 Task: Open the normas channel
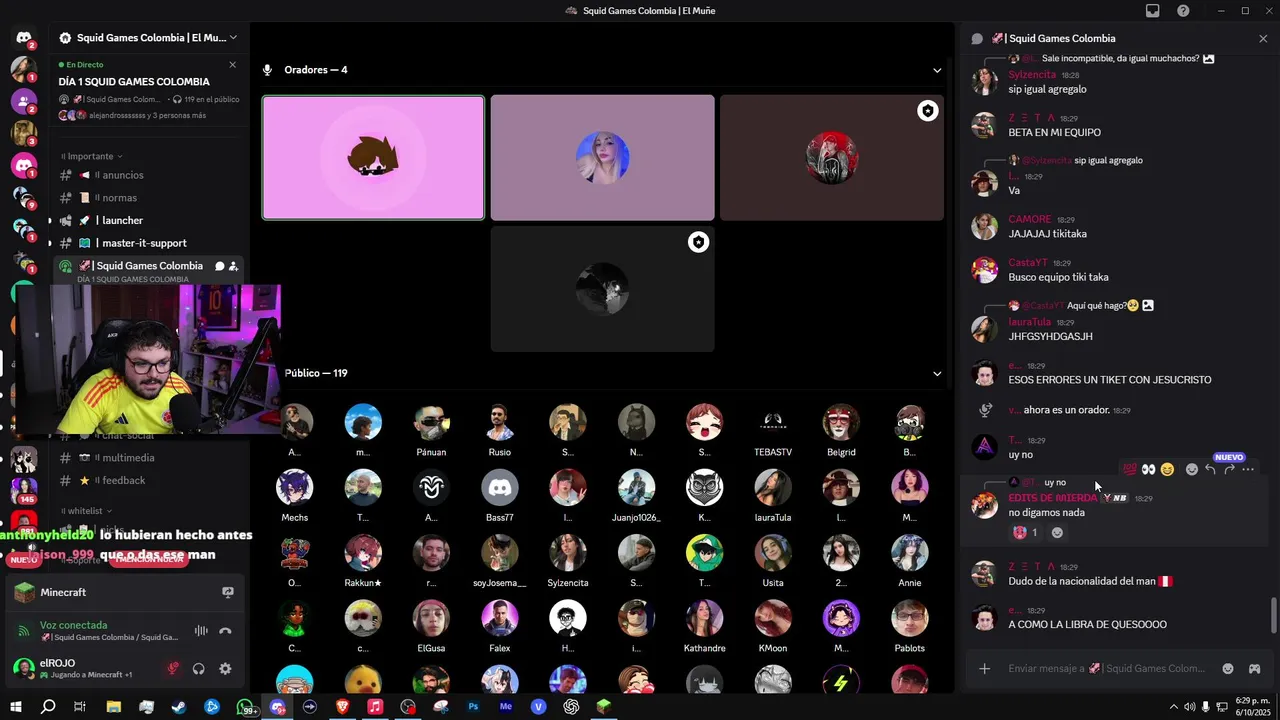tap(148, 198)
